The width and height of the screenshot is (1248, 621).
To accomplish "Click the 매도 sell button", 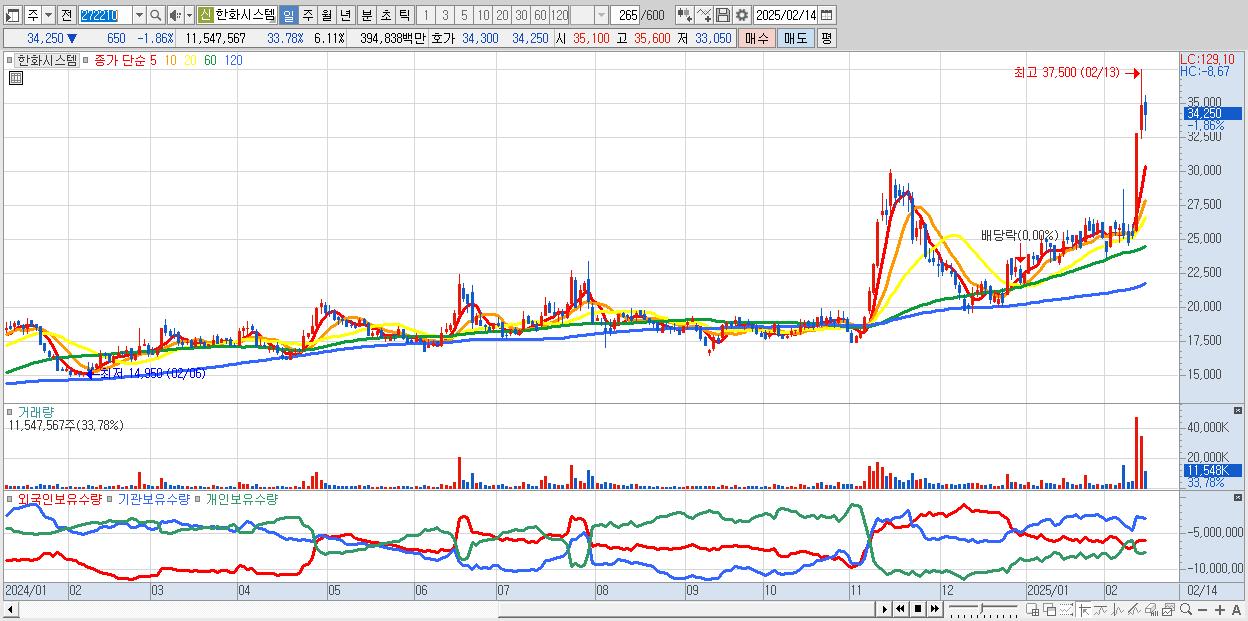I will click(795, 38).
